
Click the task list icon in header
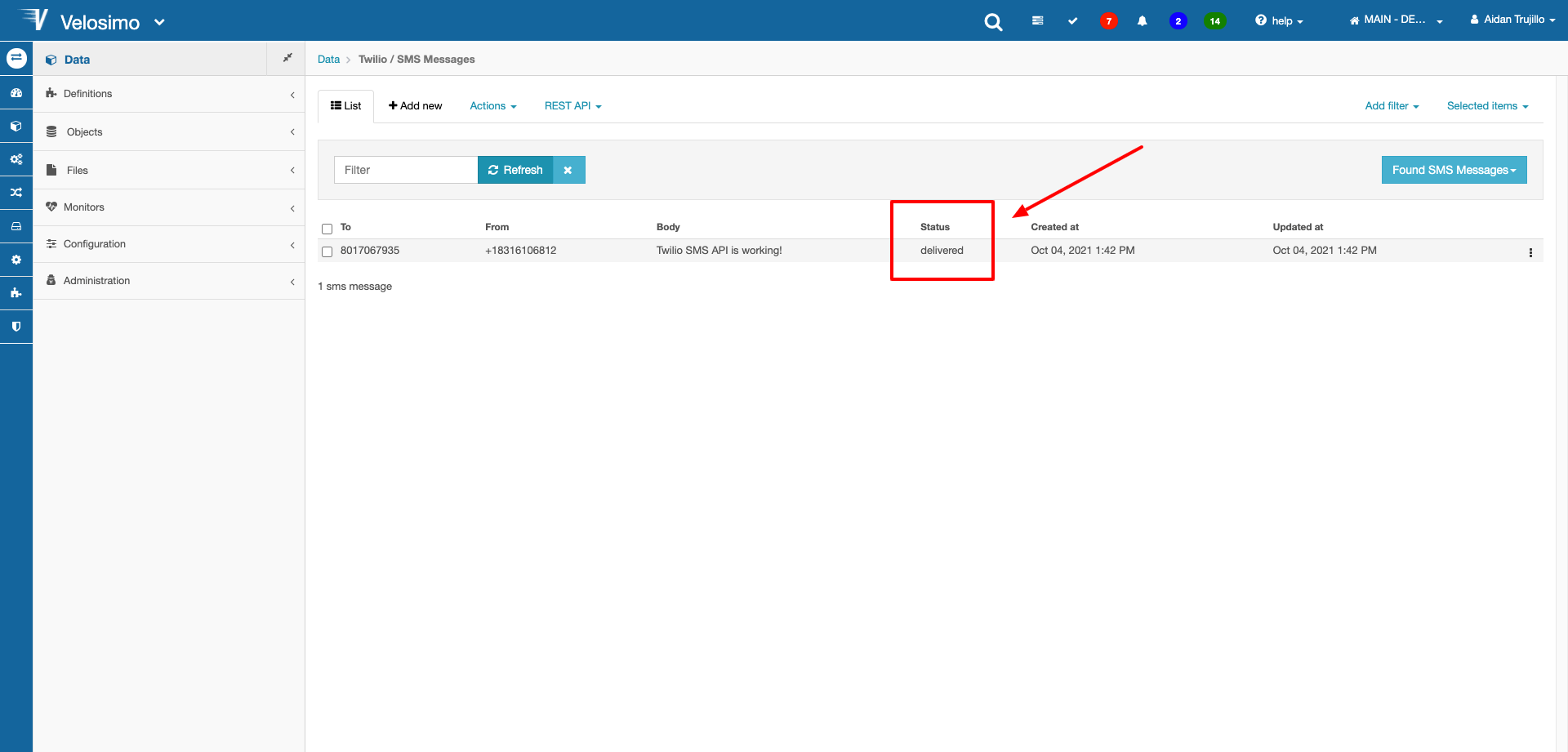1037,21
